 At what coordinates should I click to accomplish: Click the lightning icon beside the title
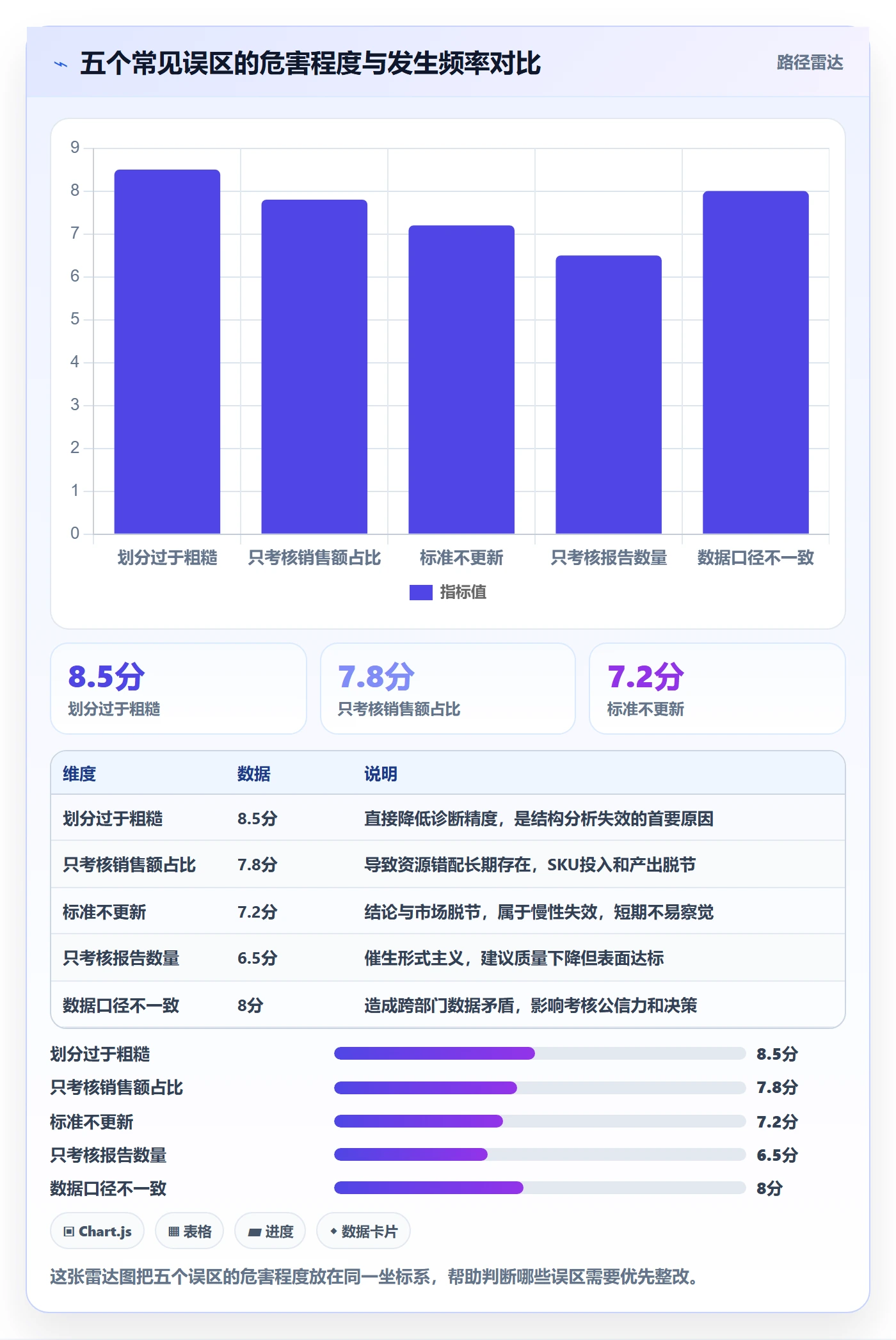pyautogui.click(x=61, y=64)
